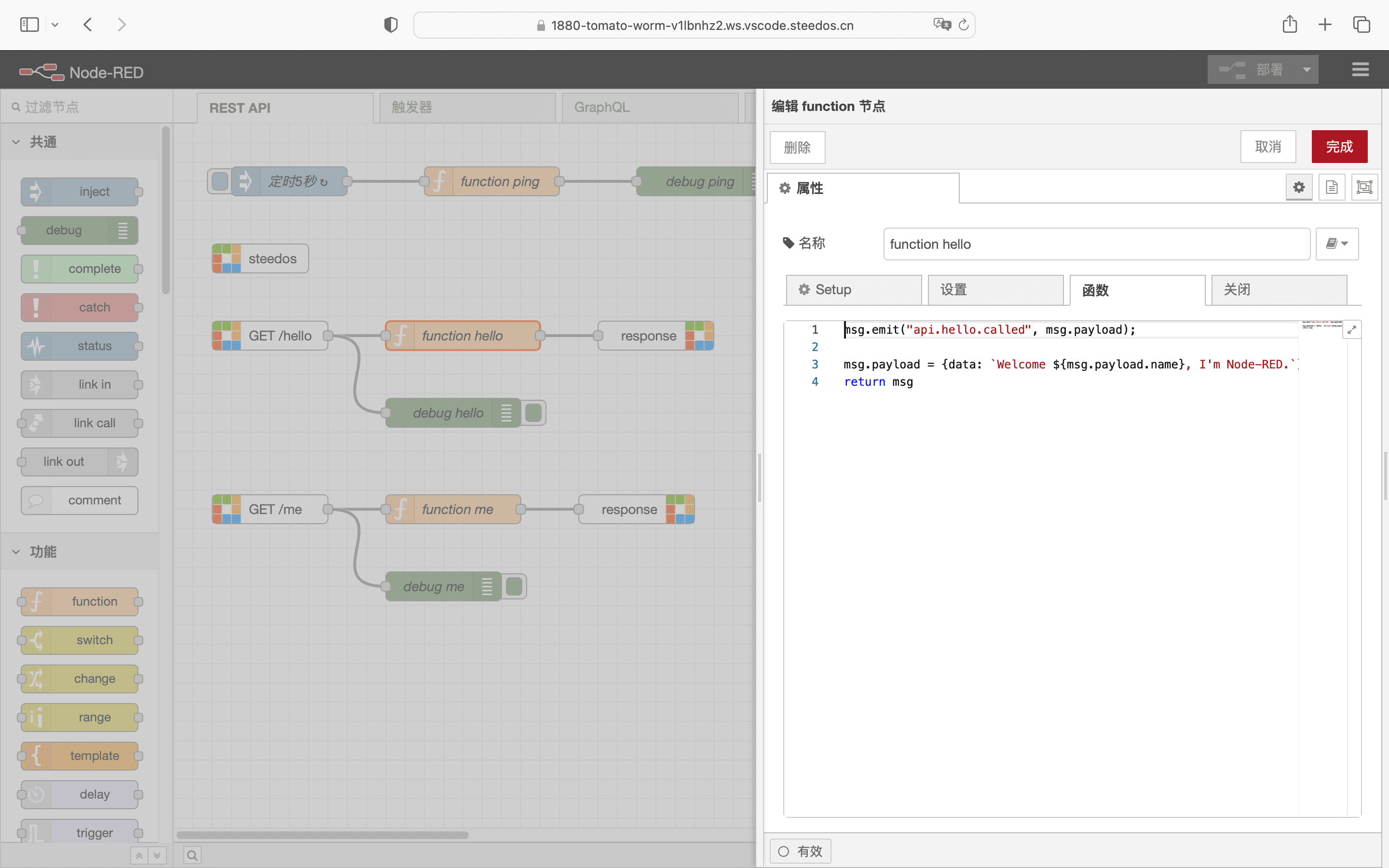1389x868 pixels.
Task: Select the link call palette node
Action: coord(80,423)
